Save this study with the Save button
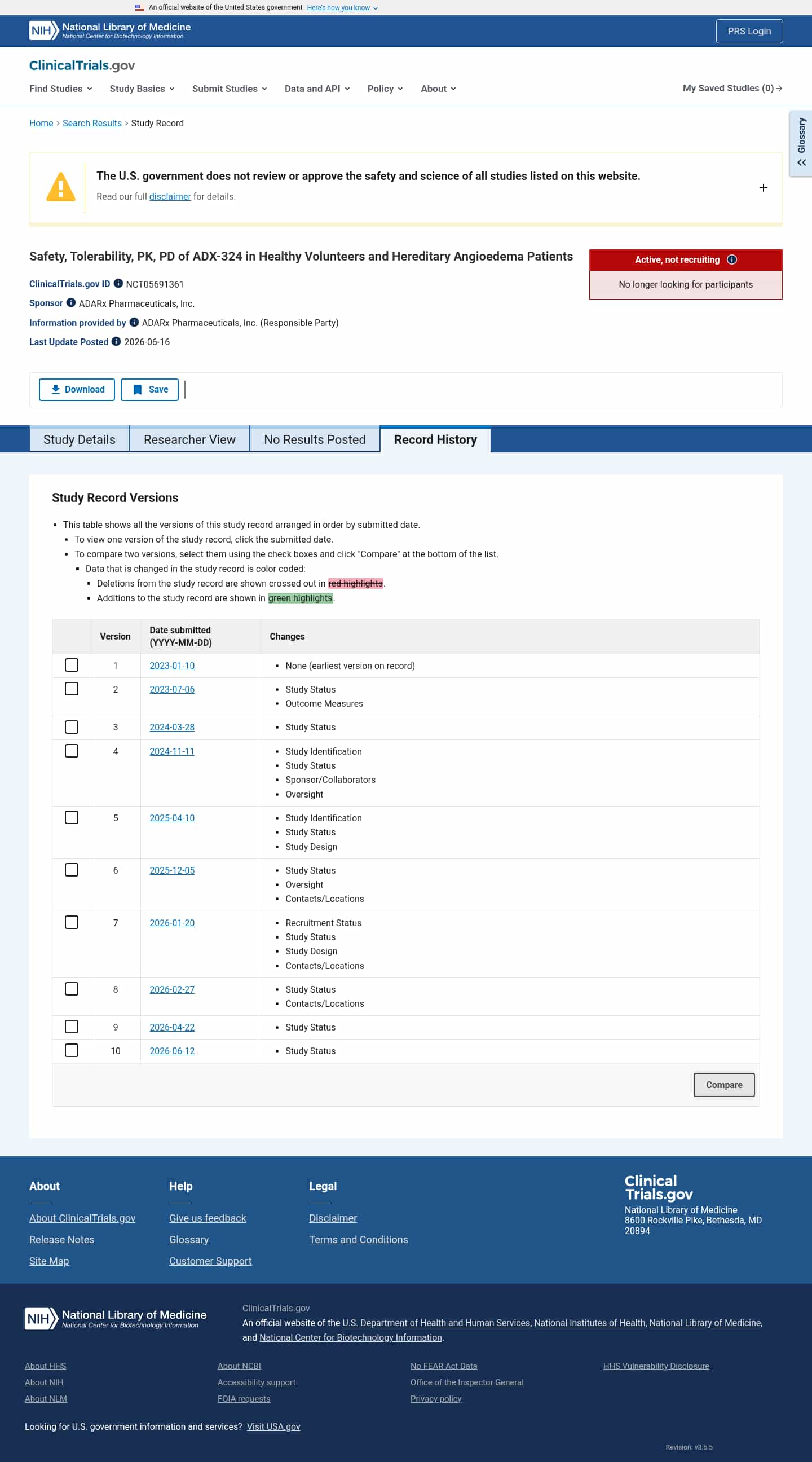 pos(150,389)
